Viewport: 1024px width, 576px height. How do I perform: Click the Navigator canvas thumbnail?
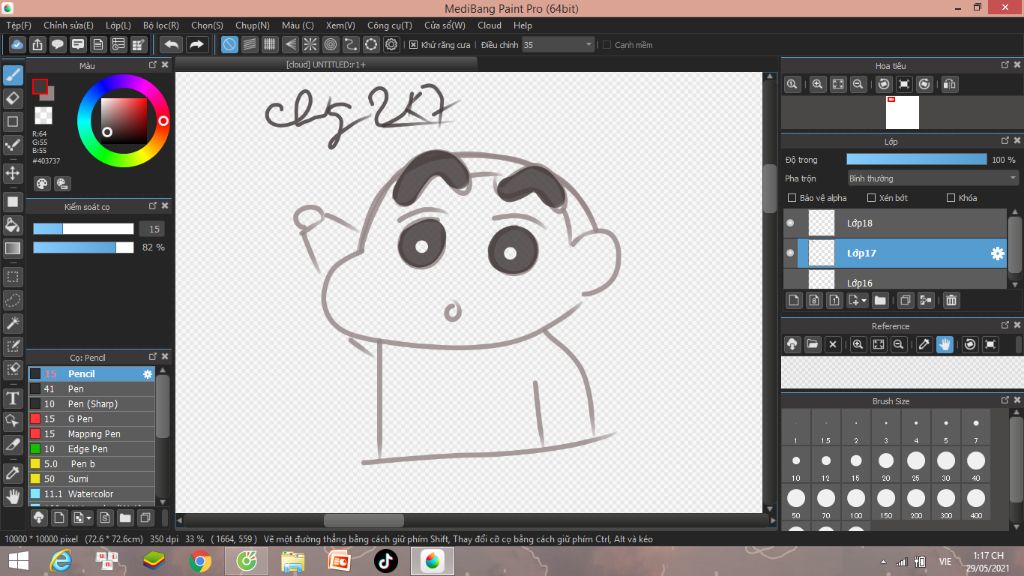902,112
